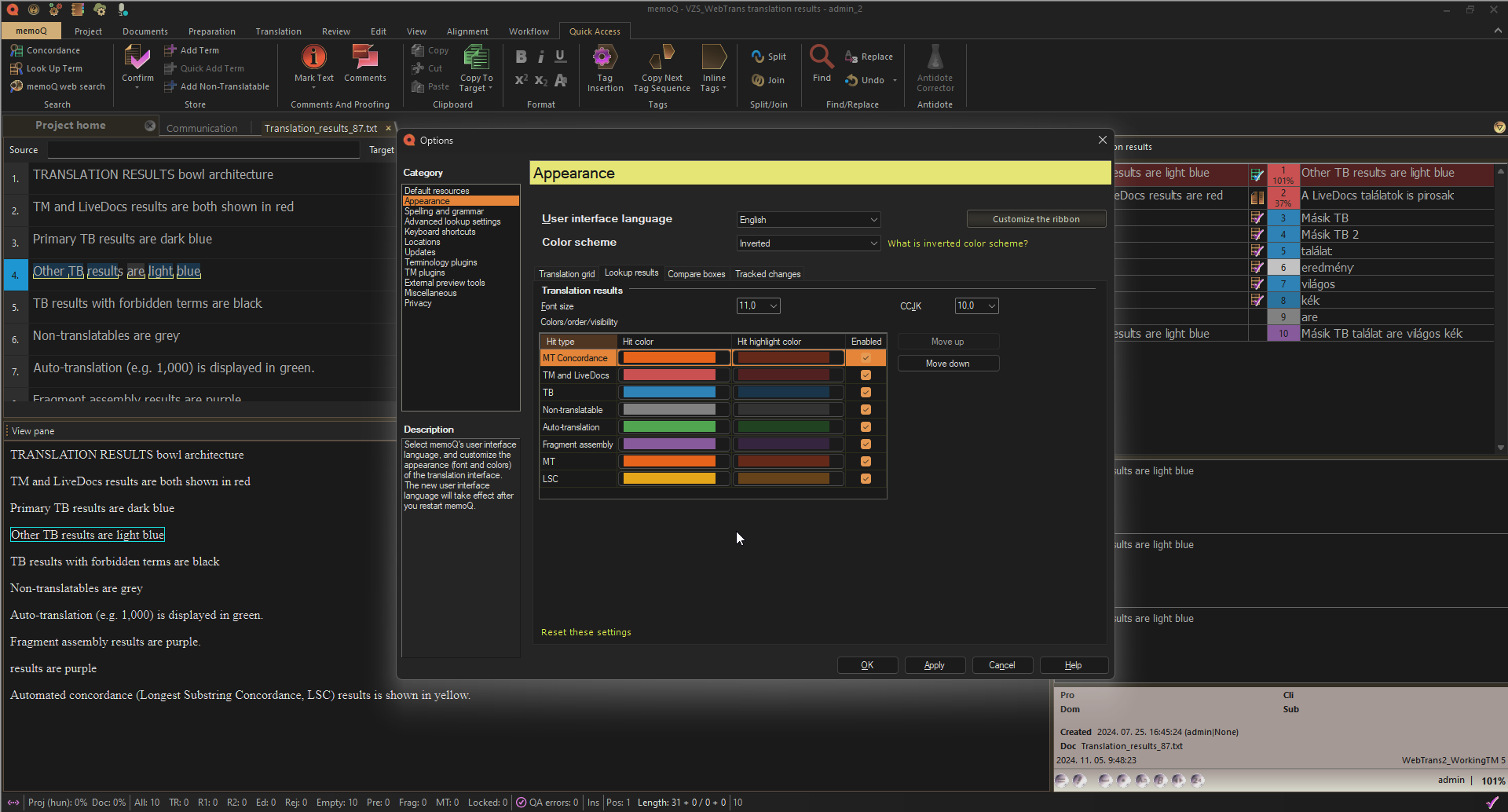Pick the TB hit color swatch
This screenshot has width=1508, height=812.
click(673, 391)
